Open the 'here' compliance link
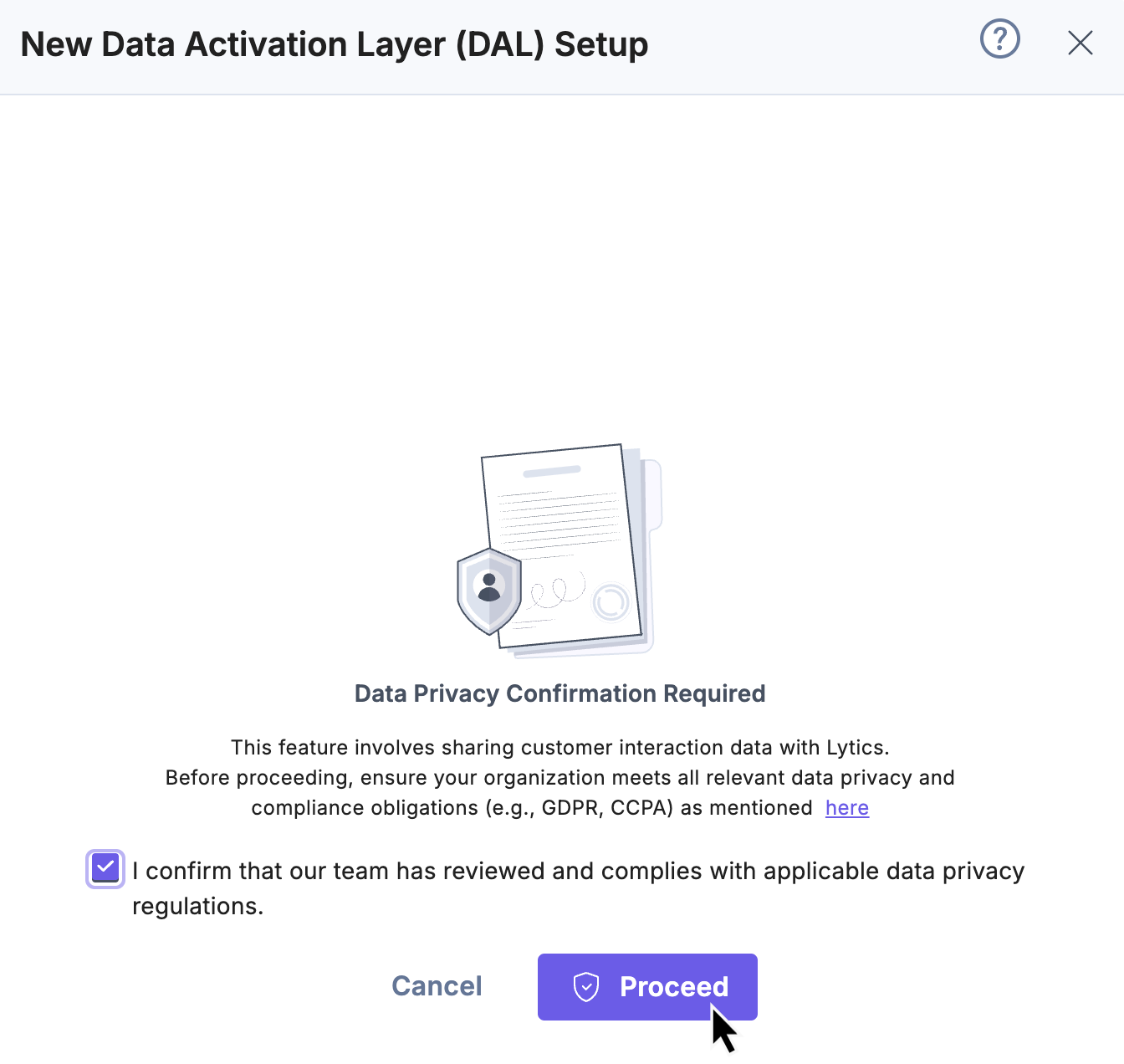1124x1064 pixels. tap(846, 808)
